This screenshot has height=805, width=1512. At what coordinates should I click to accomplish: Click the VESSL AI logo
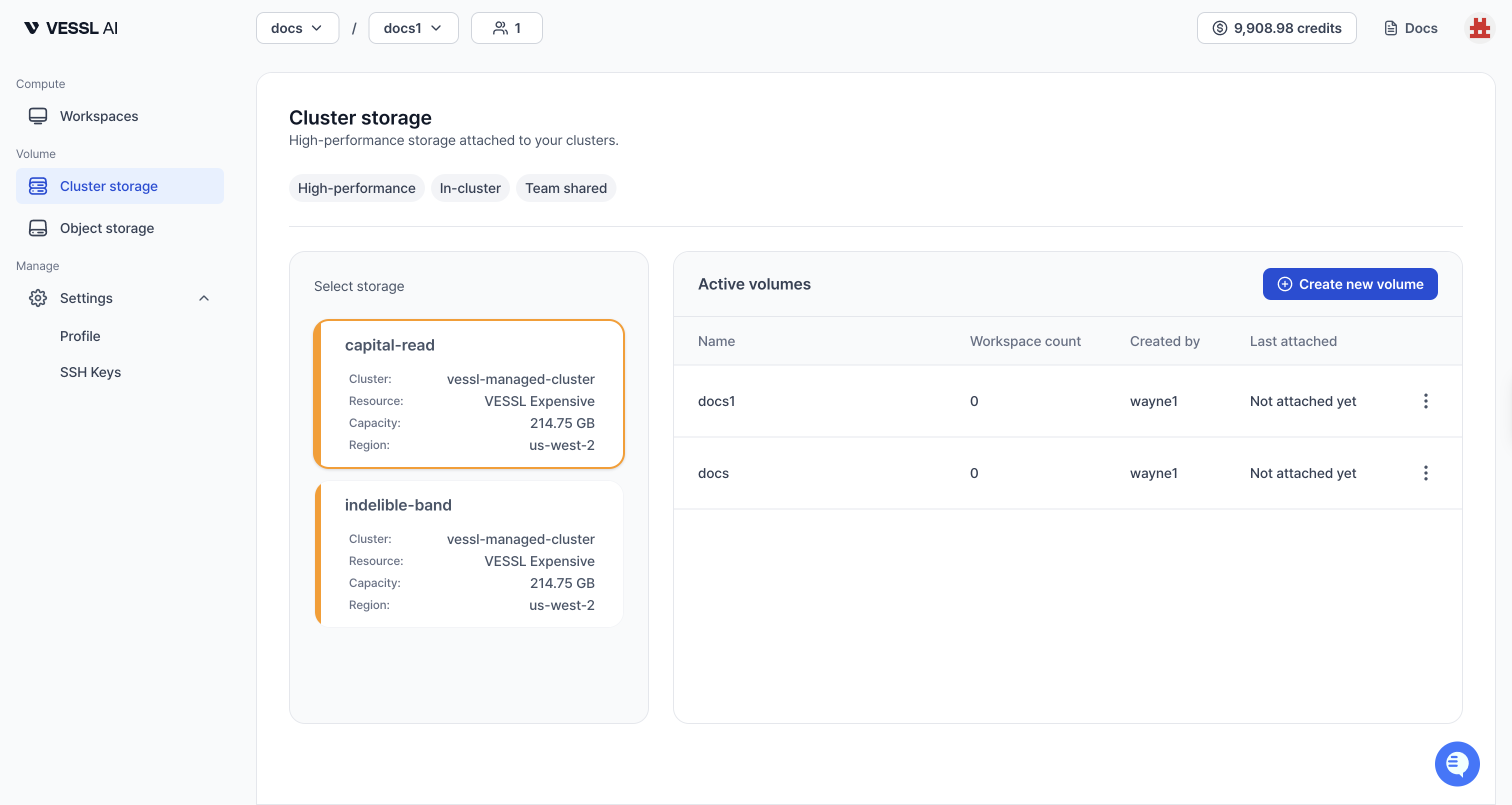pos(70,27)
